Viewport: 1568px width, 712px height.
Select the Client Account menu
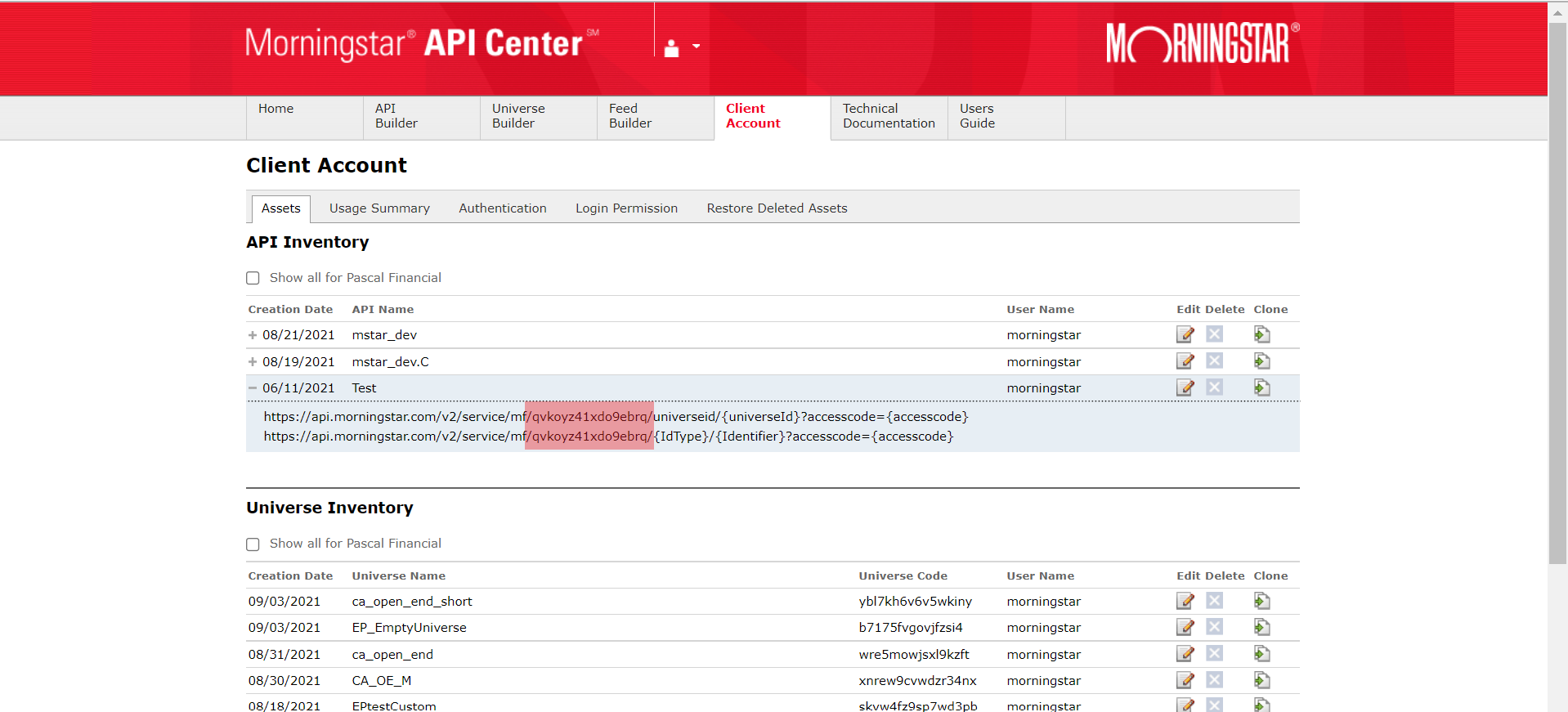click(773, 118)
